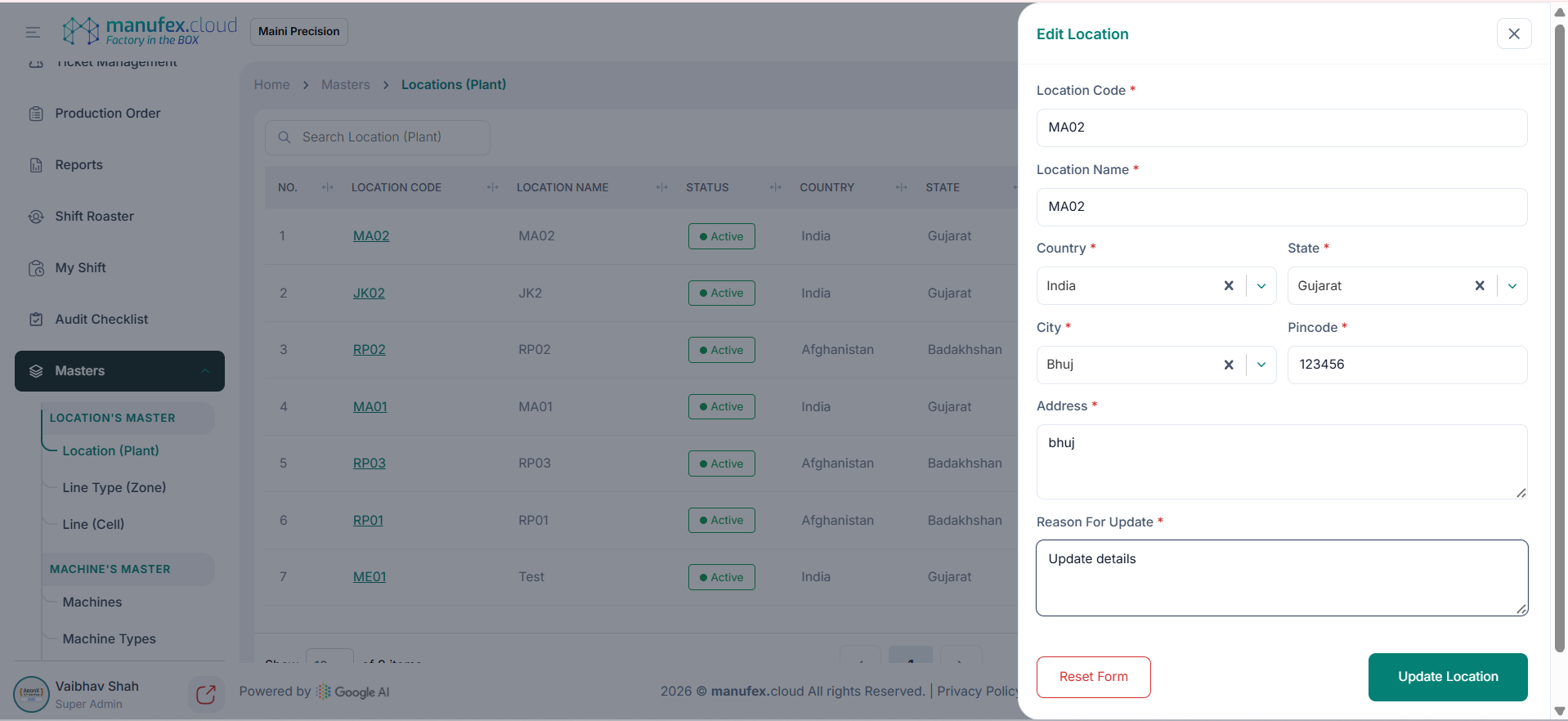Click the Production Order sidebar icon

click(36, 114)
